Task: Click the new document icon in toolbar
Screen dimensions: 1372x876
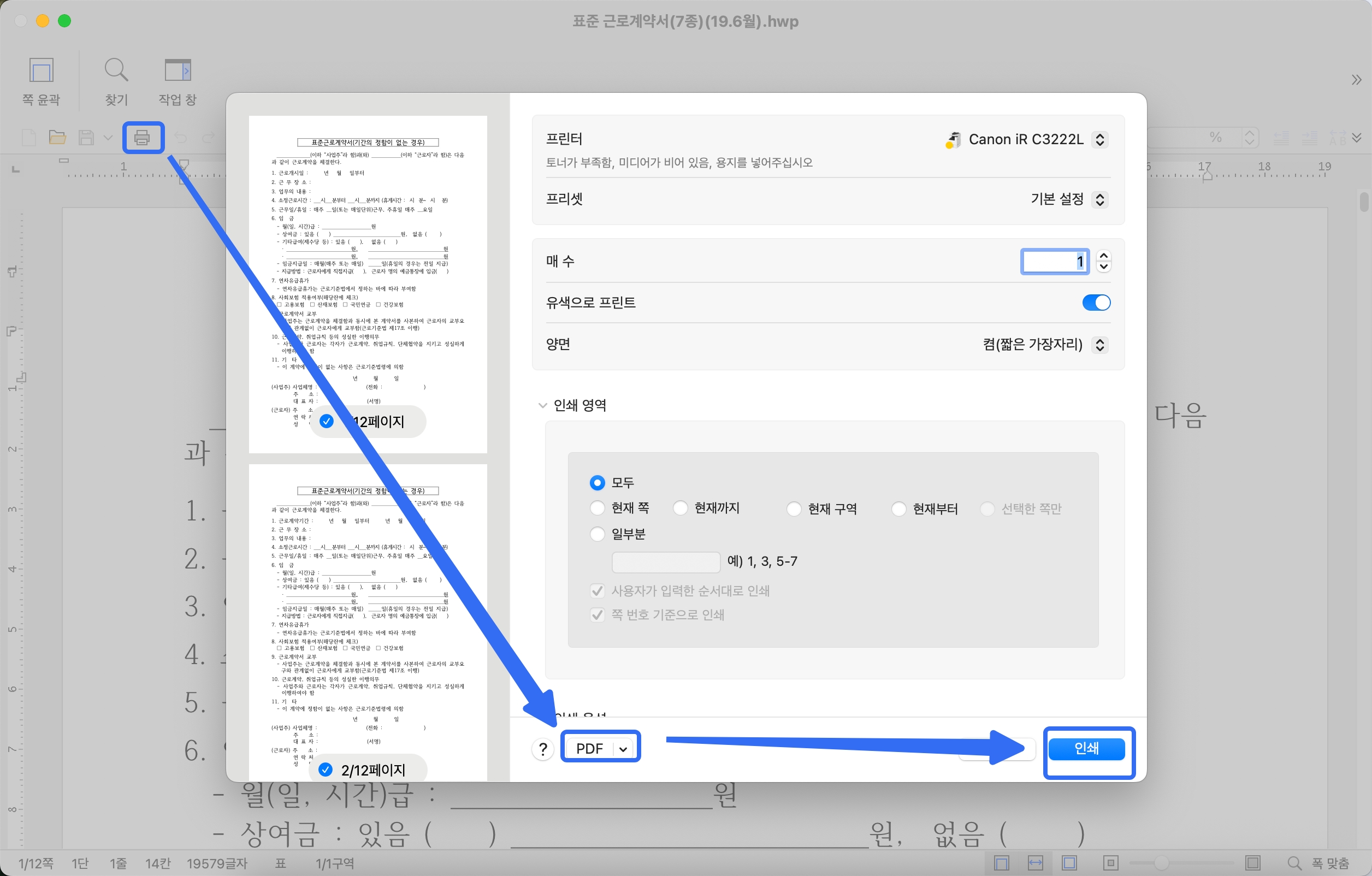Action: point(29,137)
